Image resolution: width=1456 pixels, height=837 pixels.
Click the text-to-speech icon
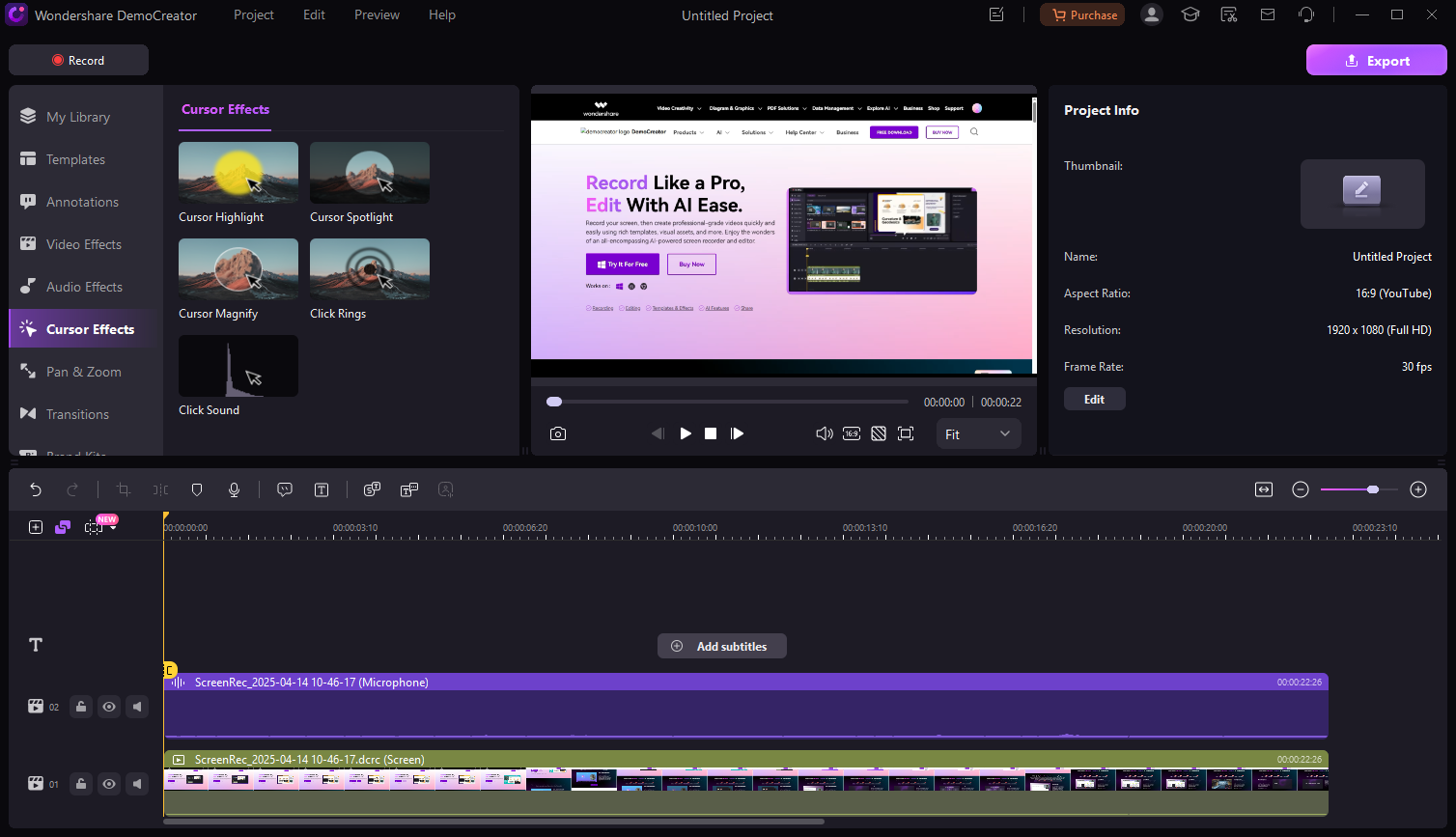pos(409,489)
